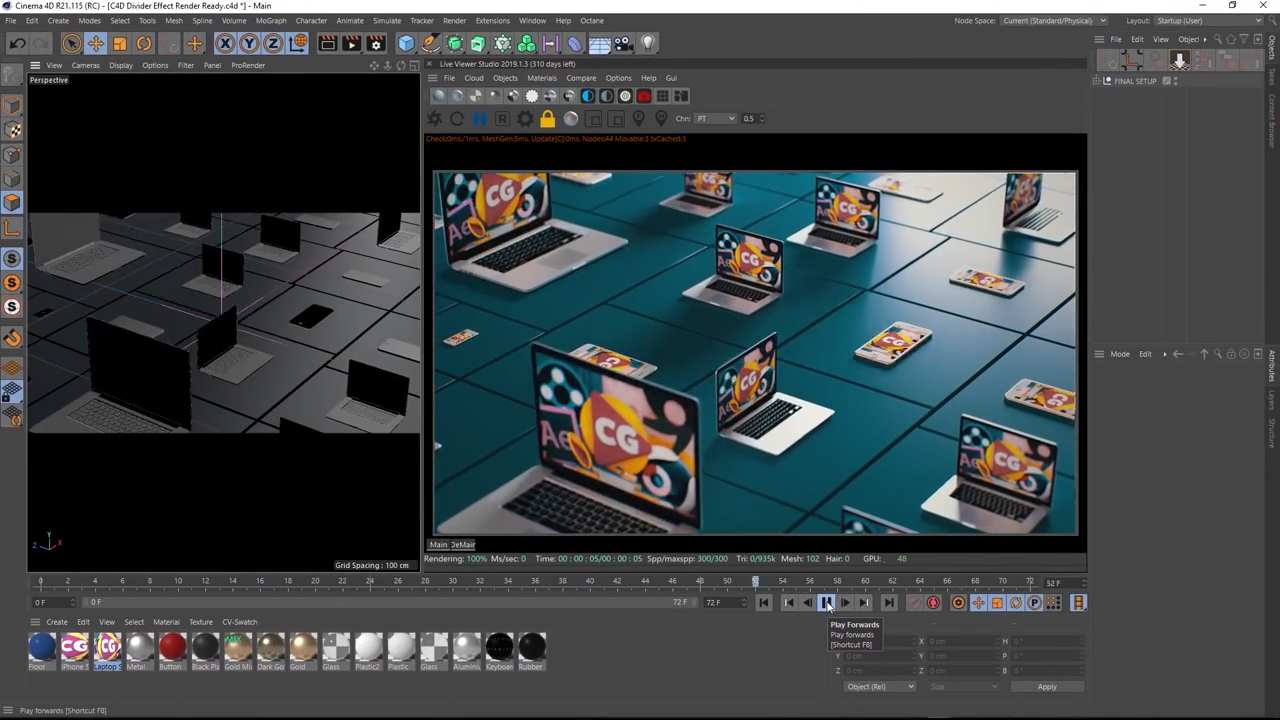The width and height of the screenshot is (1280, 720).
Task: Click the Main render tab label
Action: pyautogui.click(x=438, y=545)
